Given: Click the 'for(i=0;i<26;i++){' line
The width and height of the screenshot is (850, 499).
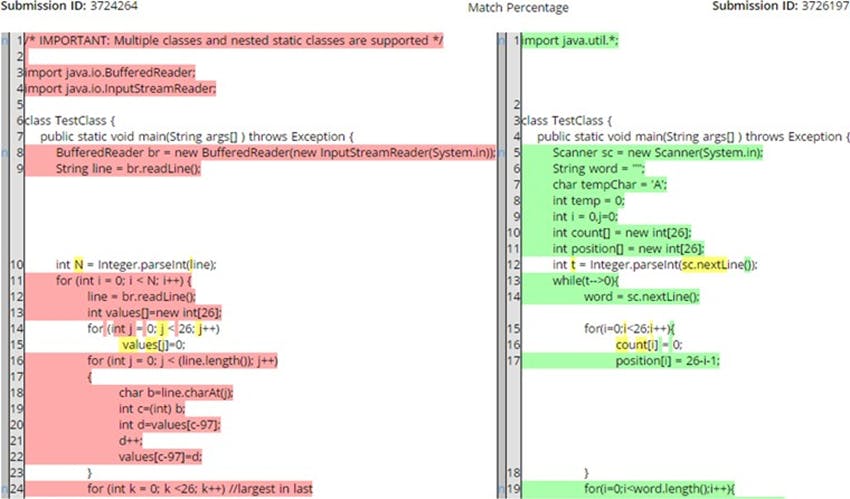Looking at the screenshot, I should 629,329.
